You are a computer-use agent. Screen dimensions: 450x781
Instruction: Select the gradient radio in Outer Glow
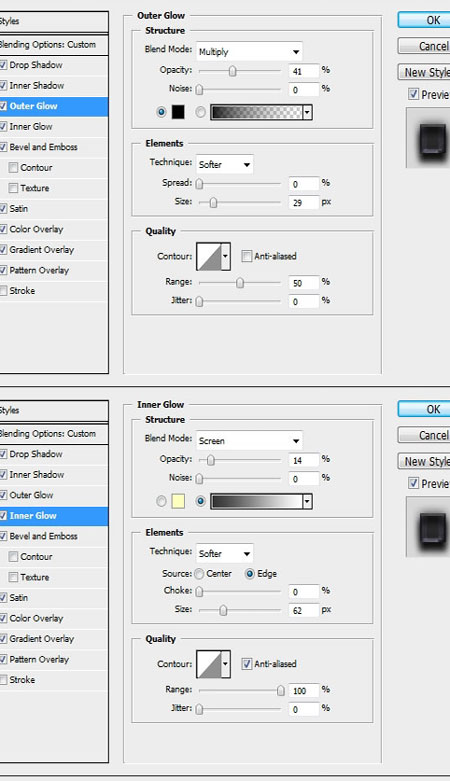tap(200, 112)
